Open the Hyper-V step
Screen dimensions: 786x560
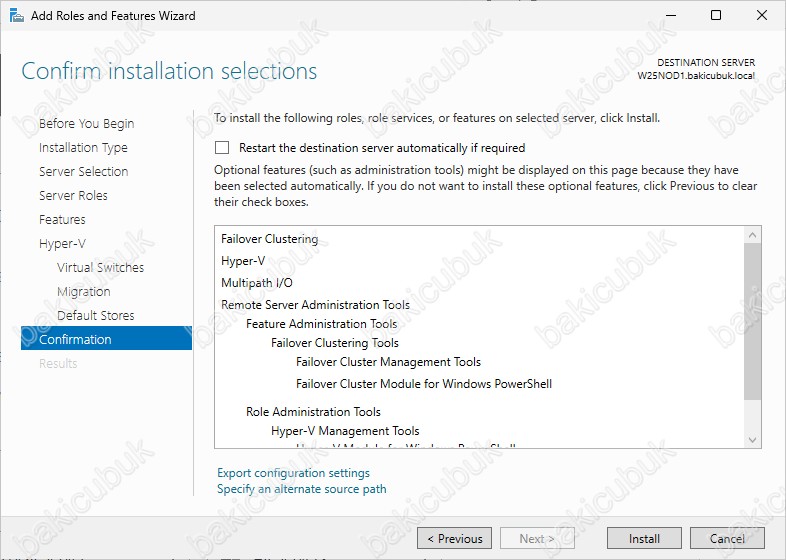[62, 244]
